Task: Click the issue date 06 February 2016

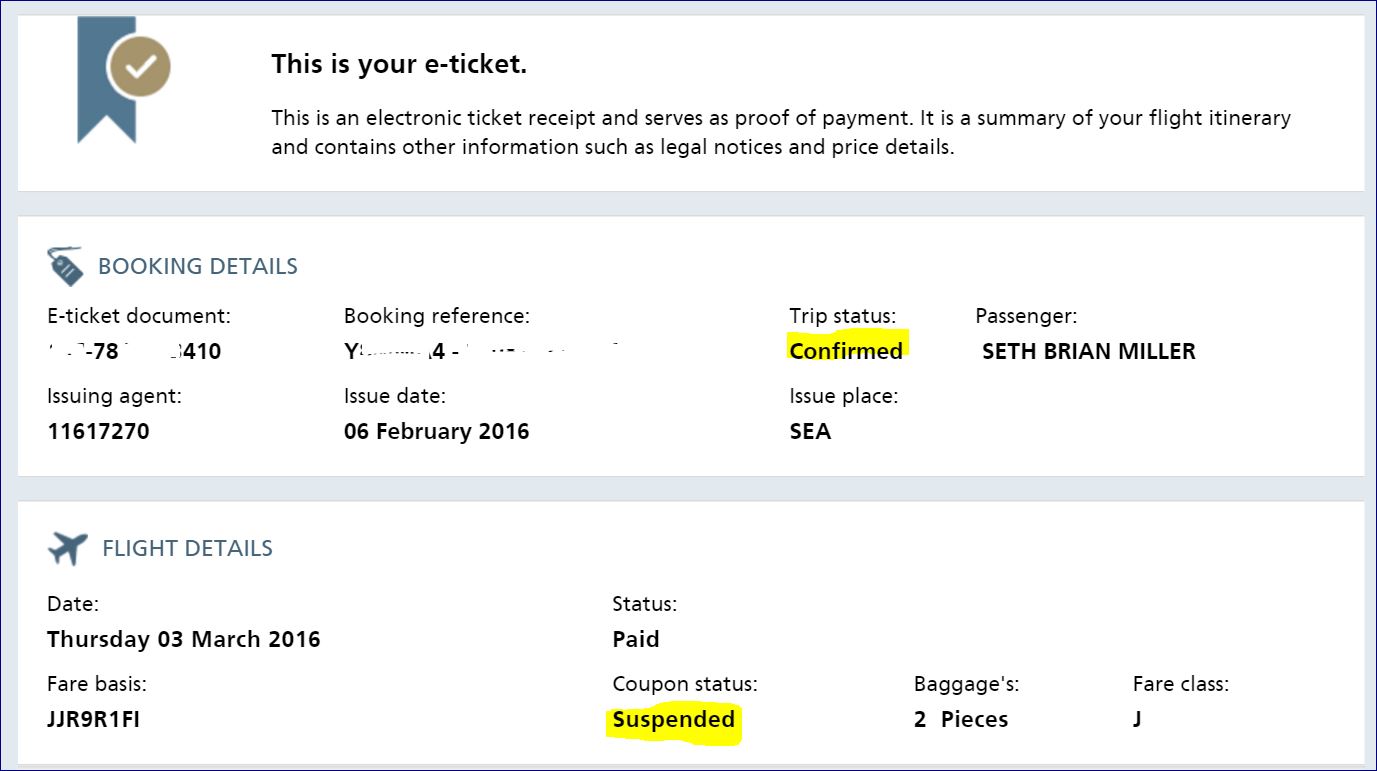Action: [x=436, y=432]
